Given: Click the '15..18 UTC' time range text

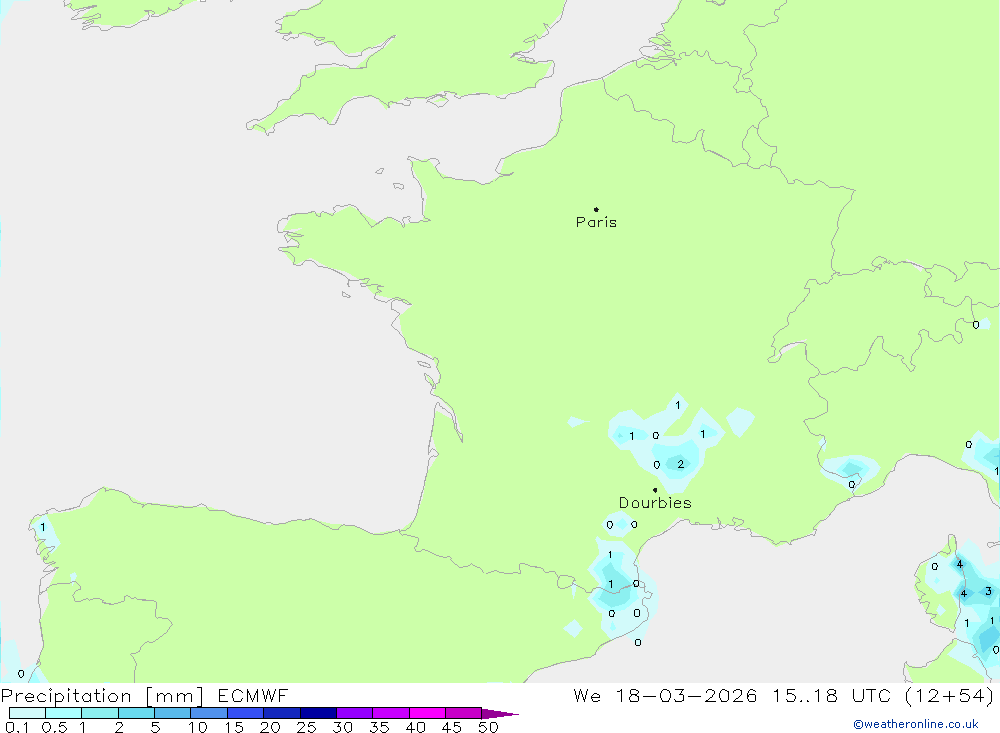Looking at the screenshot, I should point(832,695).
